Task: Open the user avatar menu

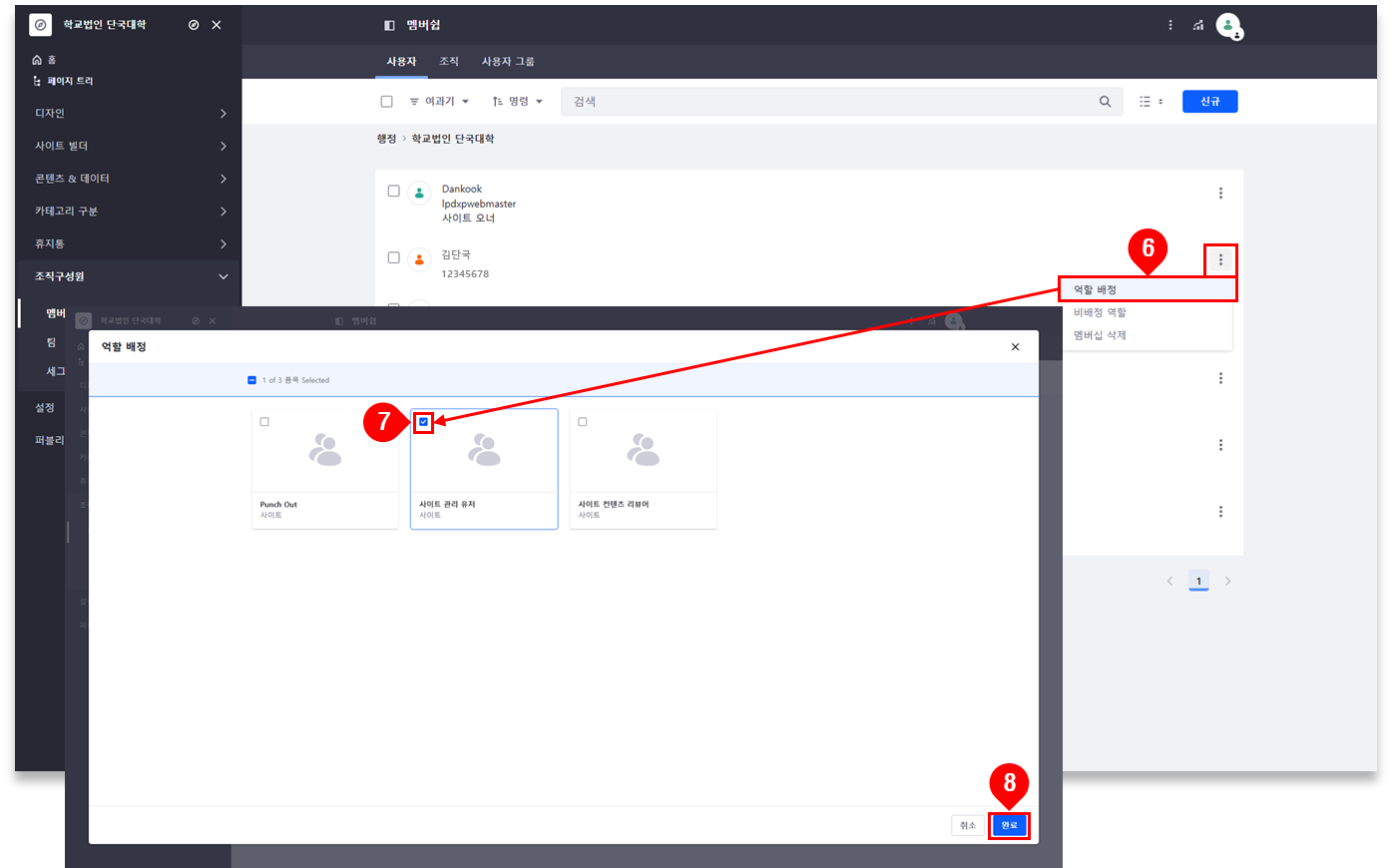Action: pos(1227,25)
